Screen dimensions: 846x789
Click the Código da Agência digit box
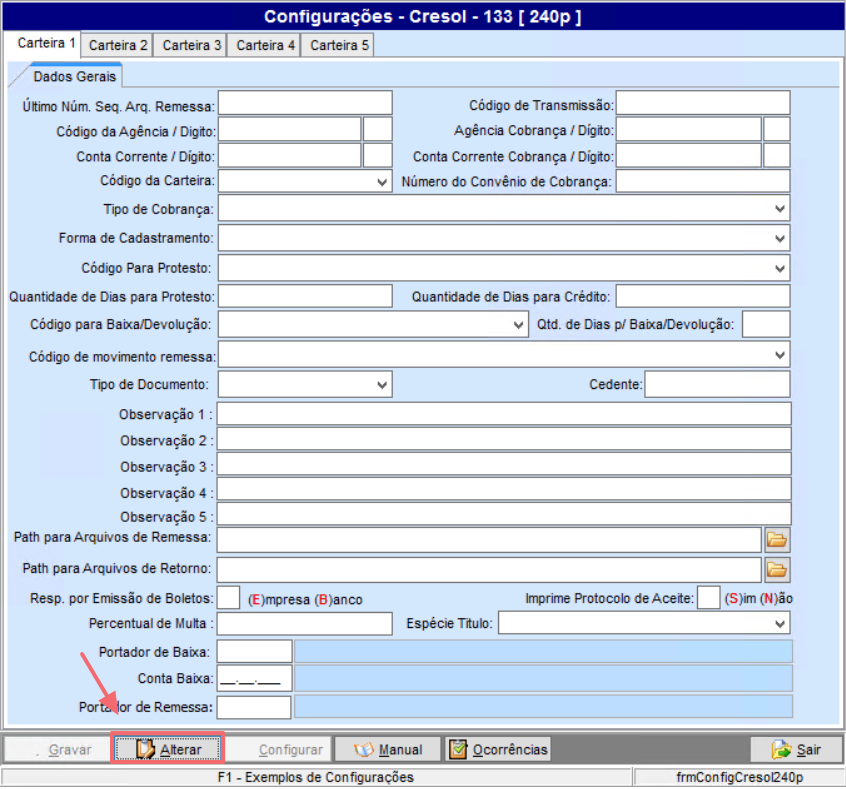point(378,130)
